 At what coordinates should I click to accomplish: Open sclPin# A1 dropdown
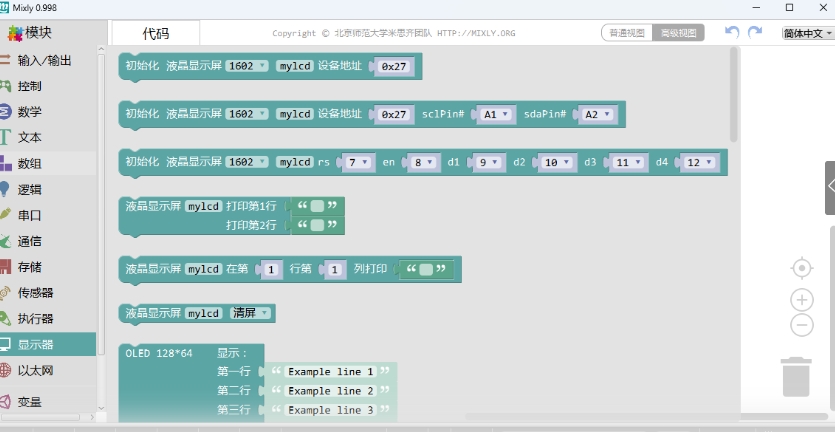coord(496,114)
